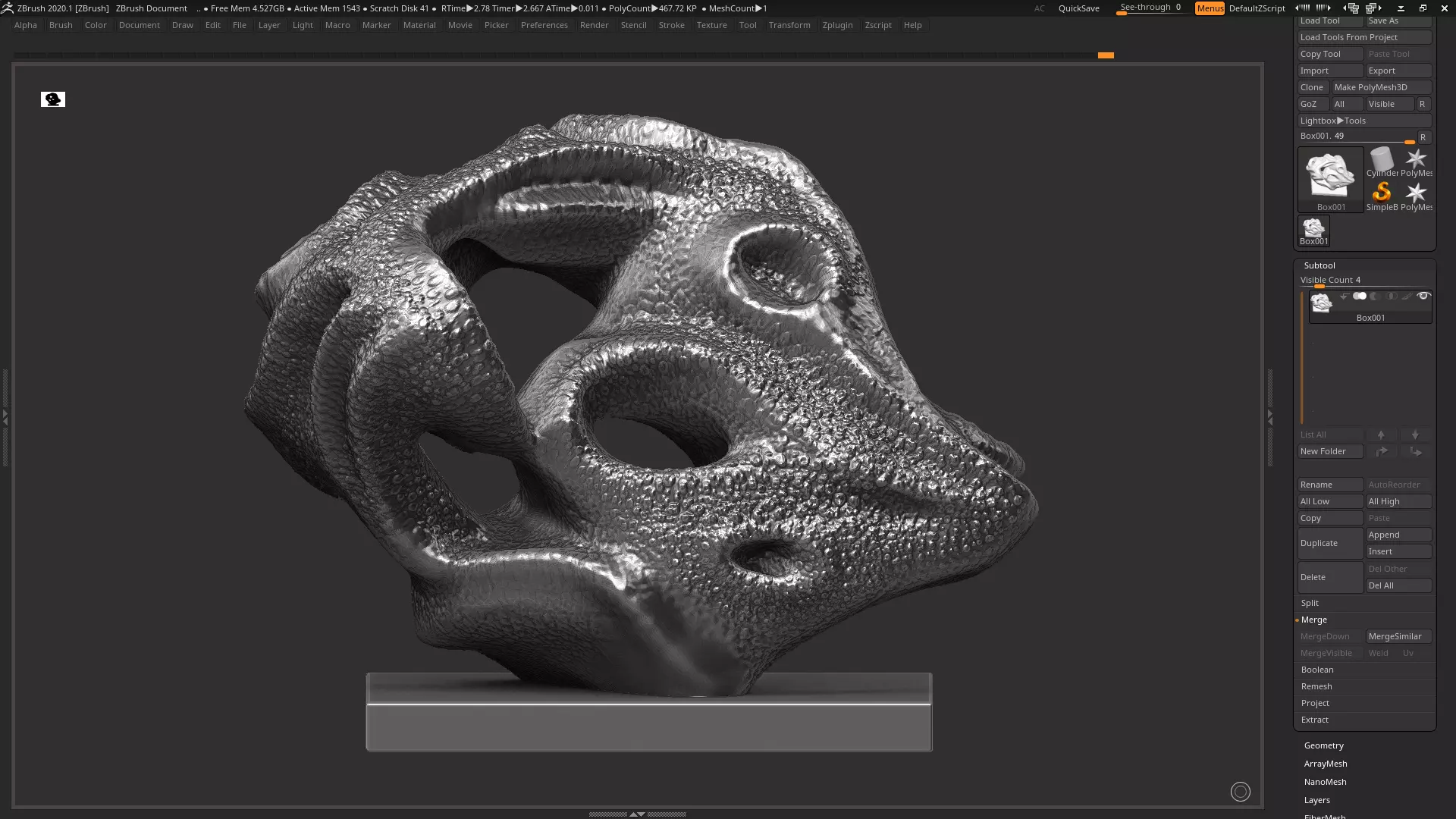Viewport: 1456px width, 819px height.
Task: Toggle Box001 subtool eye visibility
Action: (1423, 296)
